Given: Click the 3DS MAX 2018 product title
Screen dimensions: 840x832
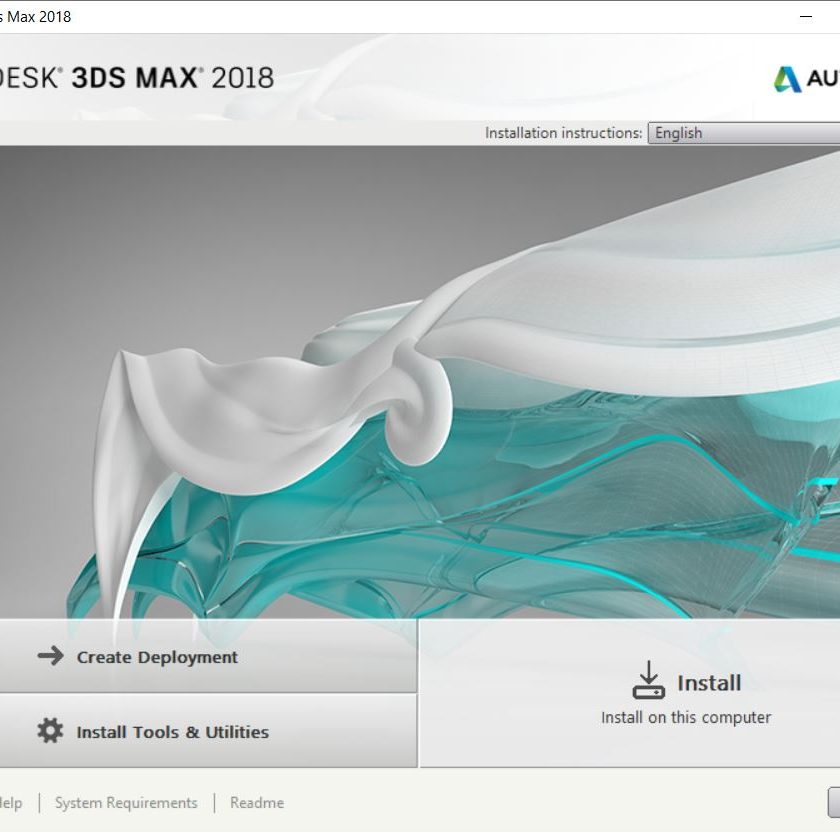Looking at the screenshot, I should (x=172, y=78).
